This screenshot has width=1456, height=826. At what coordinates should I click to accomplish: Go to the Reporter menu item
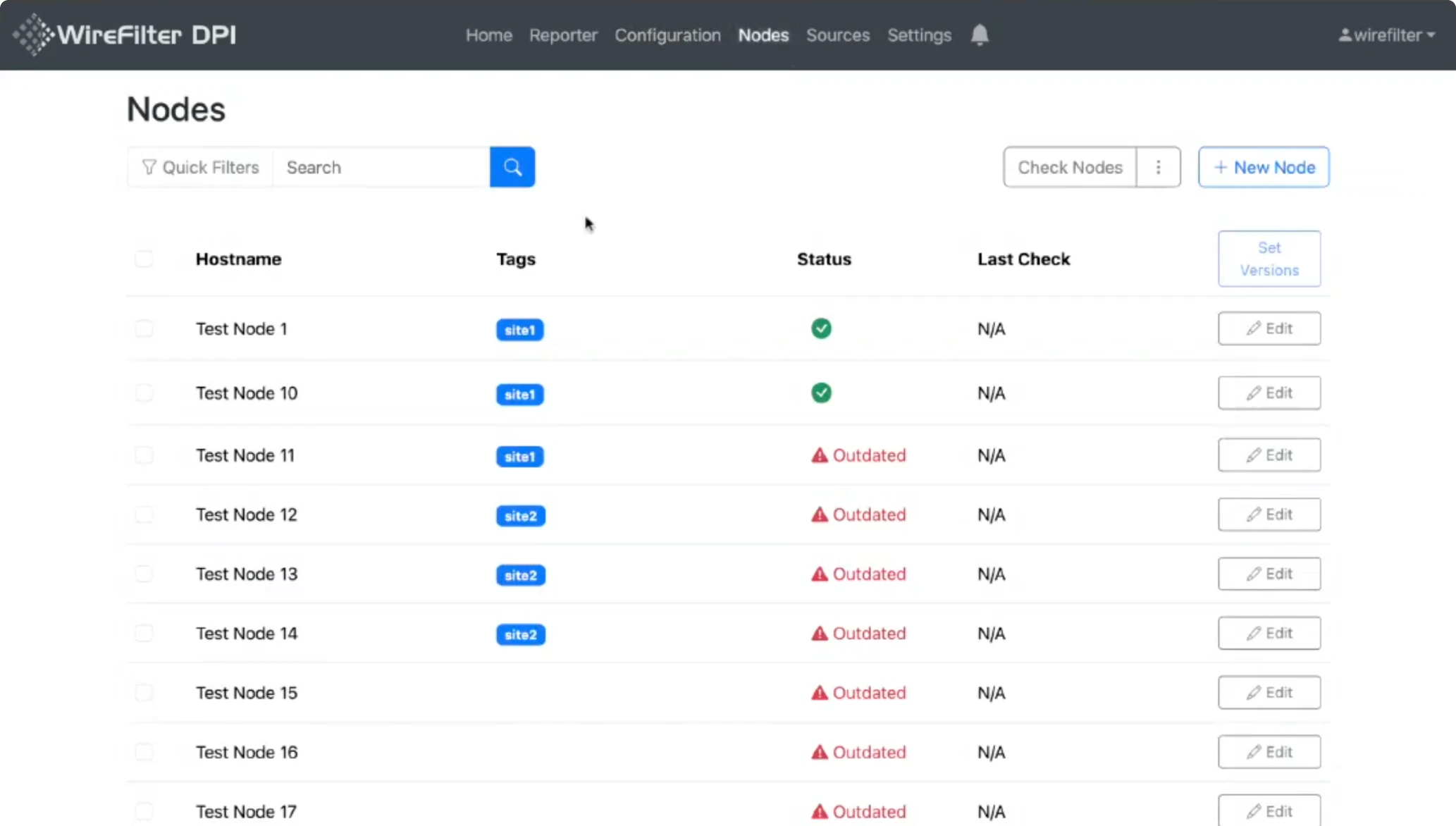tap(562, 35)
